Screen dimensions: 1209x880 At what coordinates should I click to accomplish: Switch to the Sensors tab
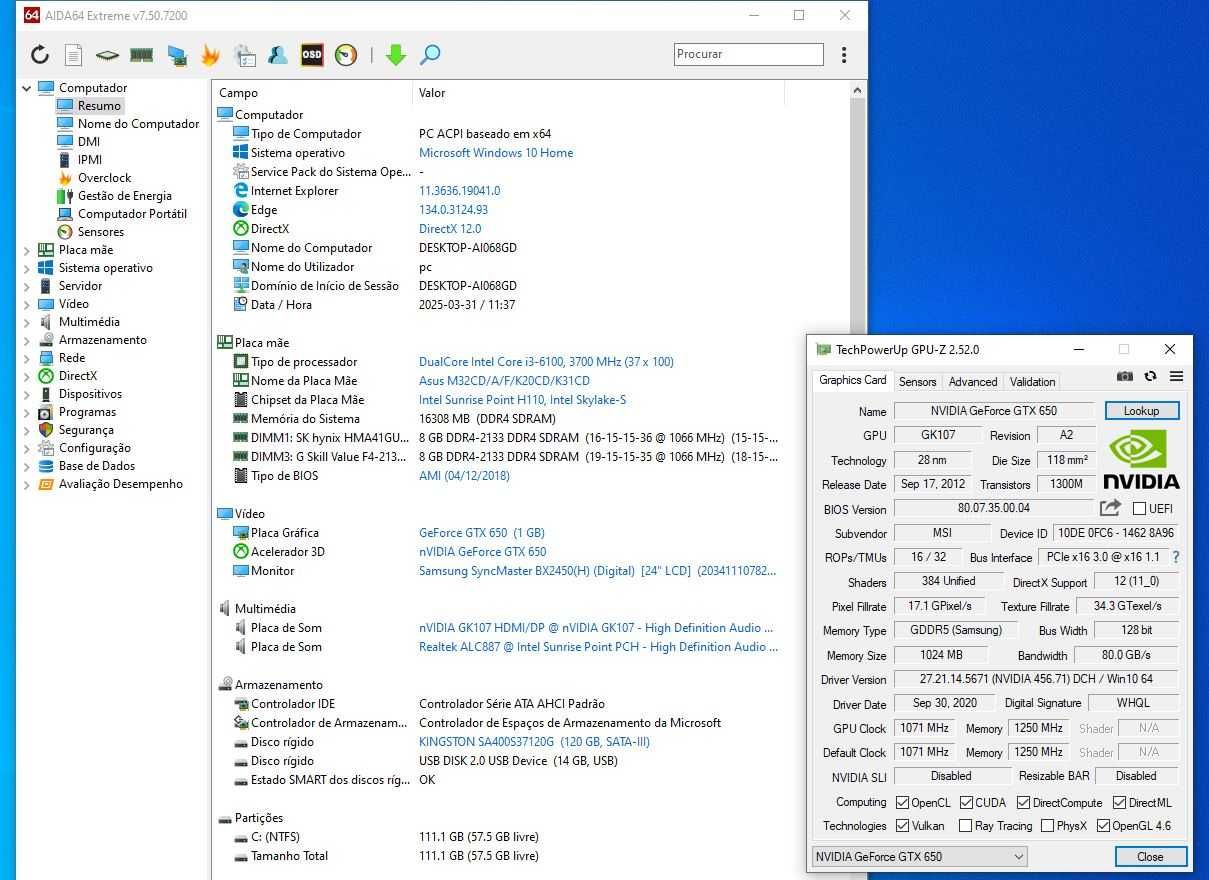(917, 381)
